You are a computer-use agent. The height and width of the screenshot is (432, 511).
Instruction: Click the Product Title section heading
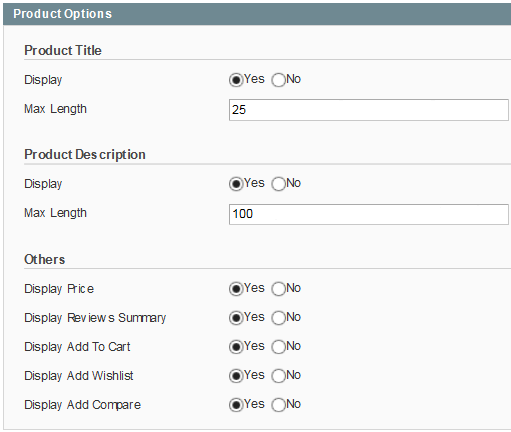(x=63, y=50)
